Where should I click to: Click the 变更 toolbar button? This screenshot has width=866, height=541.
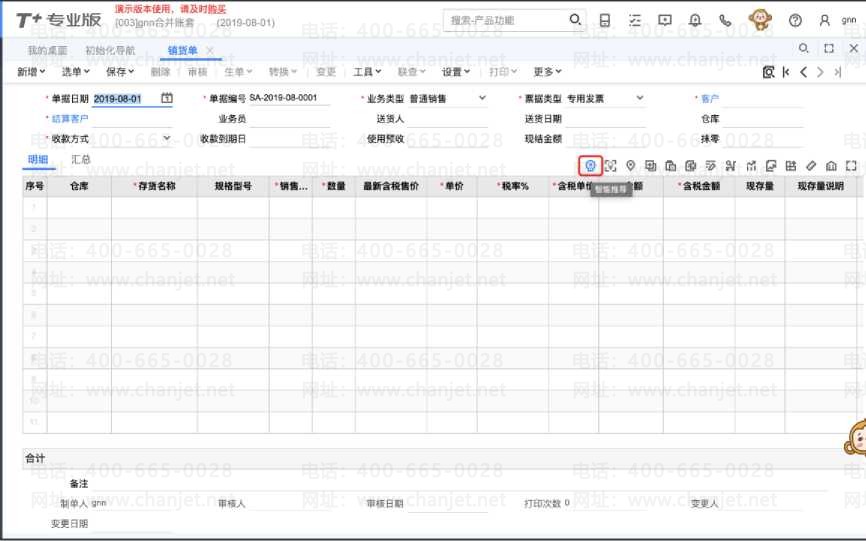point(326,72)
